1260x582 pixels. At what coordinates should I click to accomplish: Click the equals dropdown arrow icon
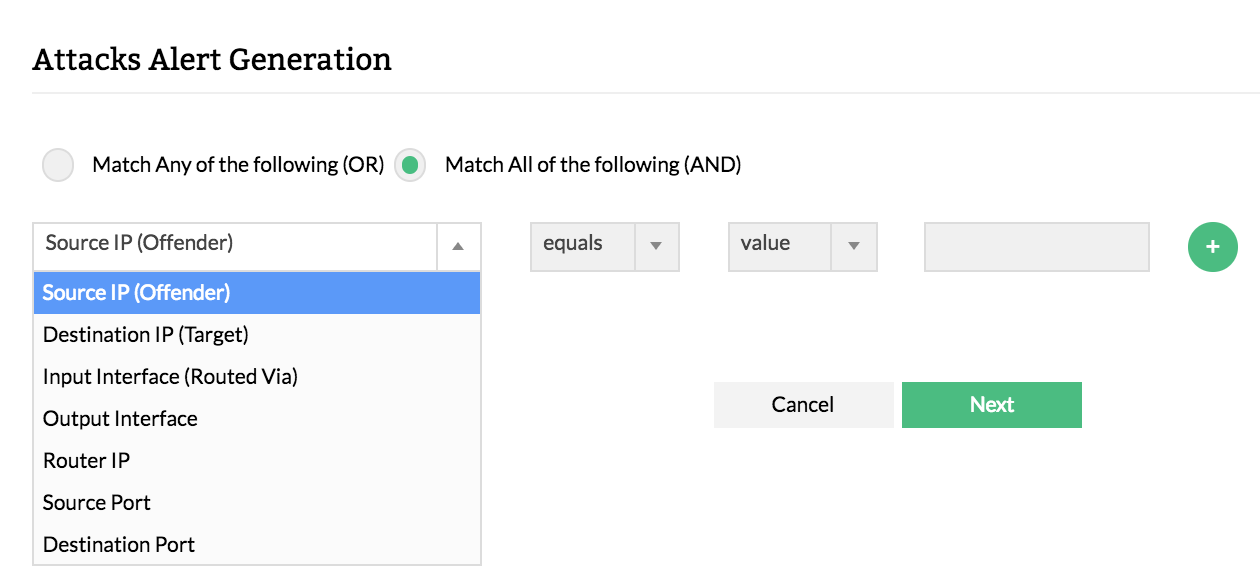[x=657, y=246]
